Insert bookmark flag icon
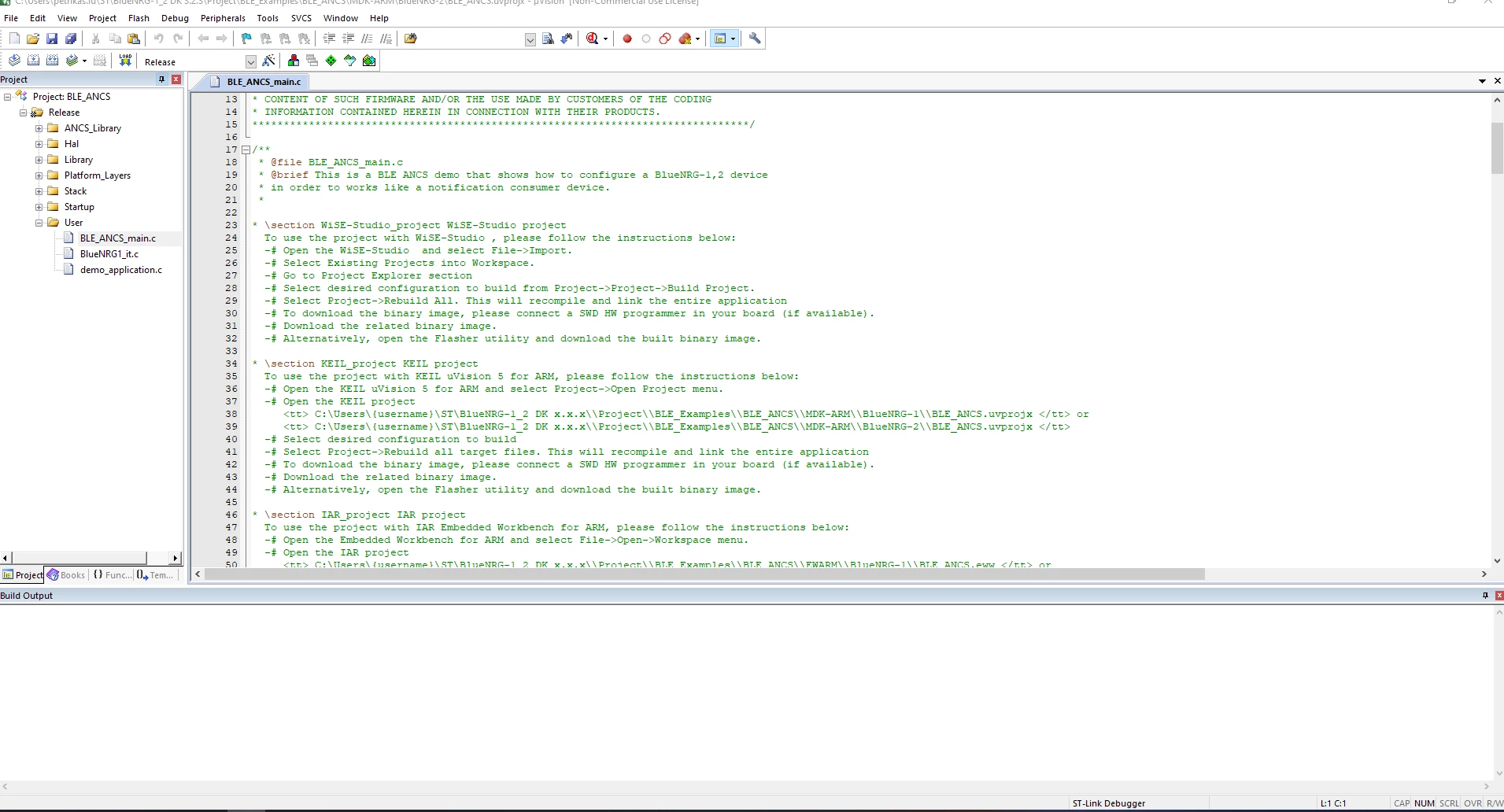Viewport: 1504px width, 812px height. point(246,39)
